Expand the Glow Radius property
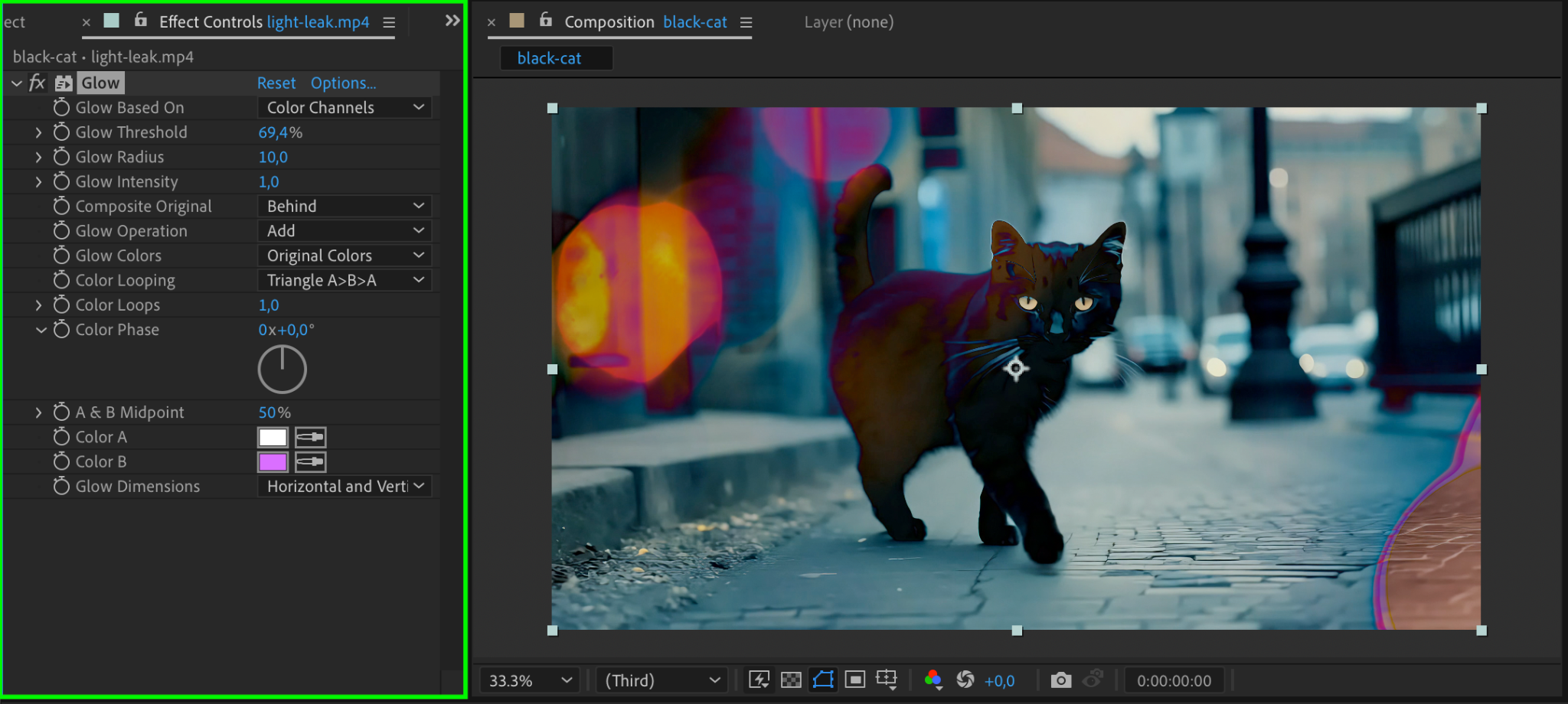1568x704 pixels. (x=38, y=157)
